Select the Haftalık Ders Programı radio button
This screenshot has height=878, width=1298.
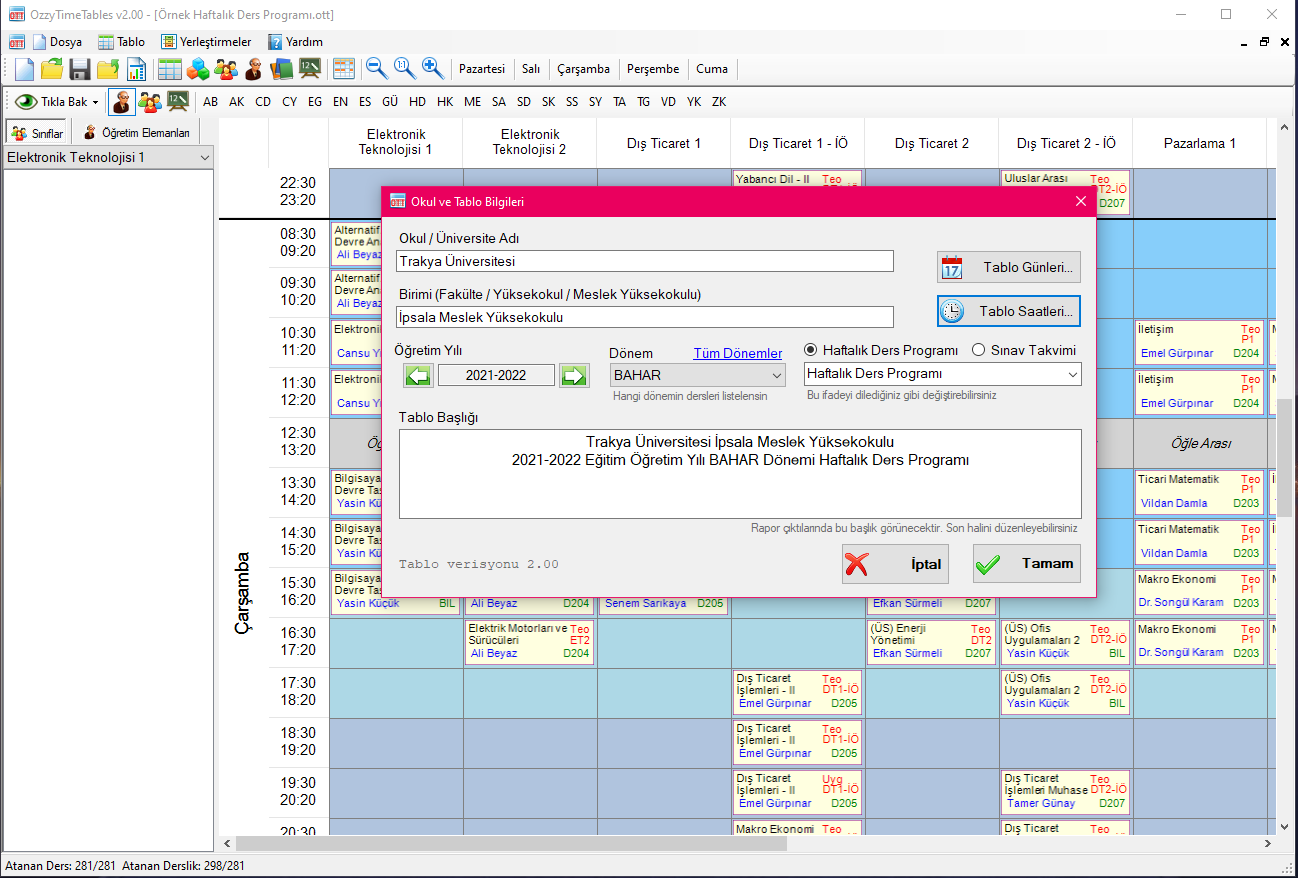click(810, 349)
